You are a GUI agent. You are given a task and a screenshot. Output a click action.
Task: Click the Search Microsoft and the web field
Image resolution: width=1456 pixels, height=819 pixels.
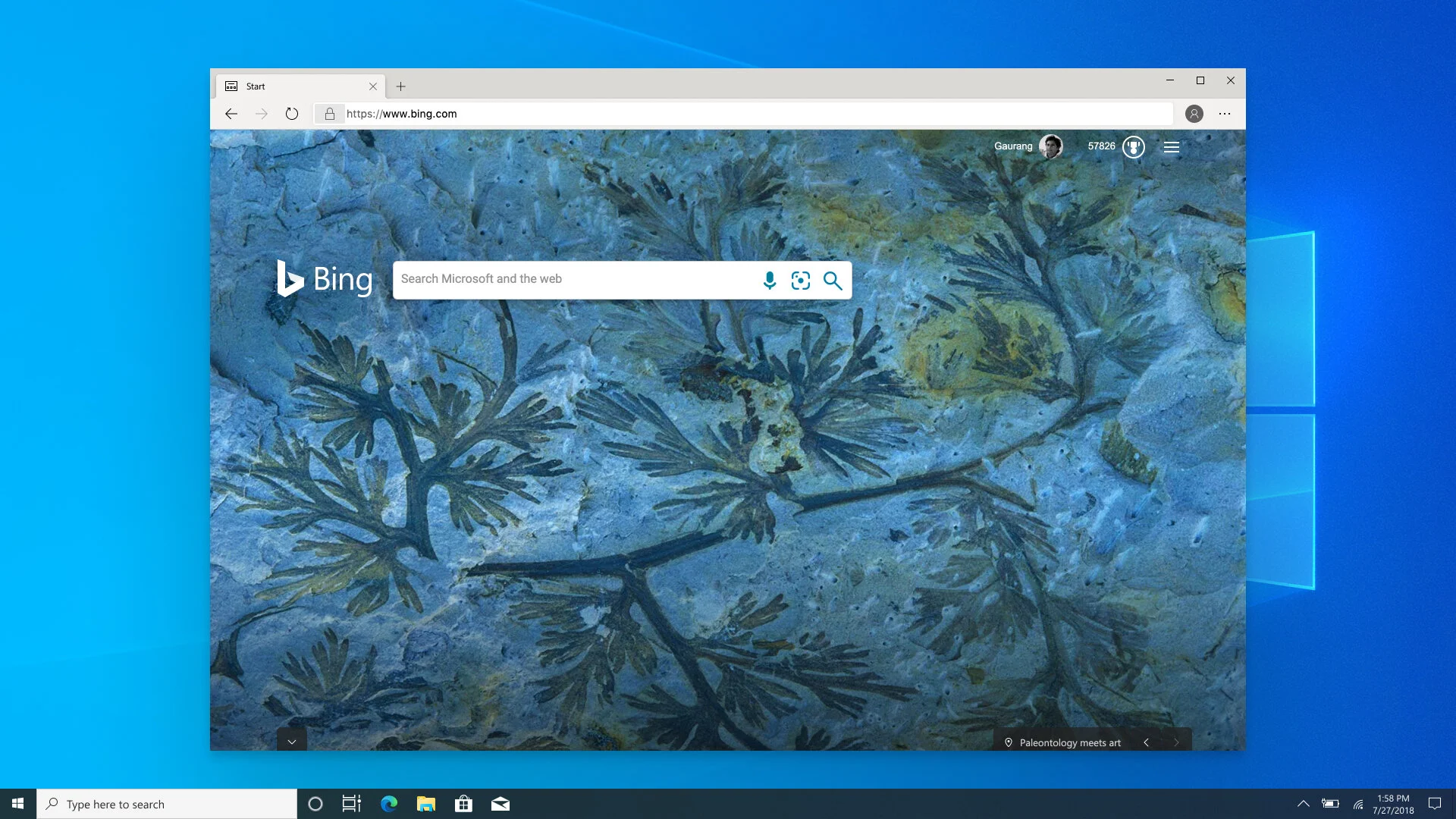pyautogui.click(x=576, y=279)
